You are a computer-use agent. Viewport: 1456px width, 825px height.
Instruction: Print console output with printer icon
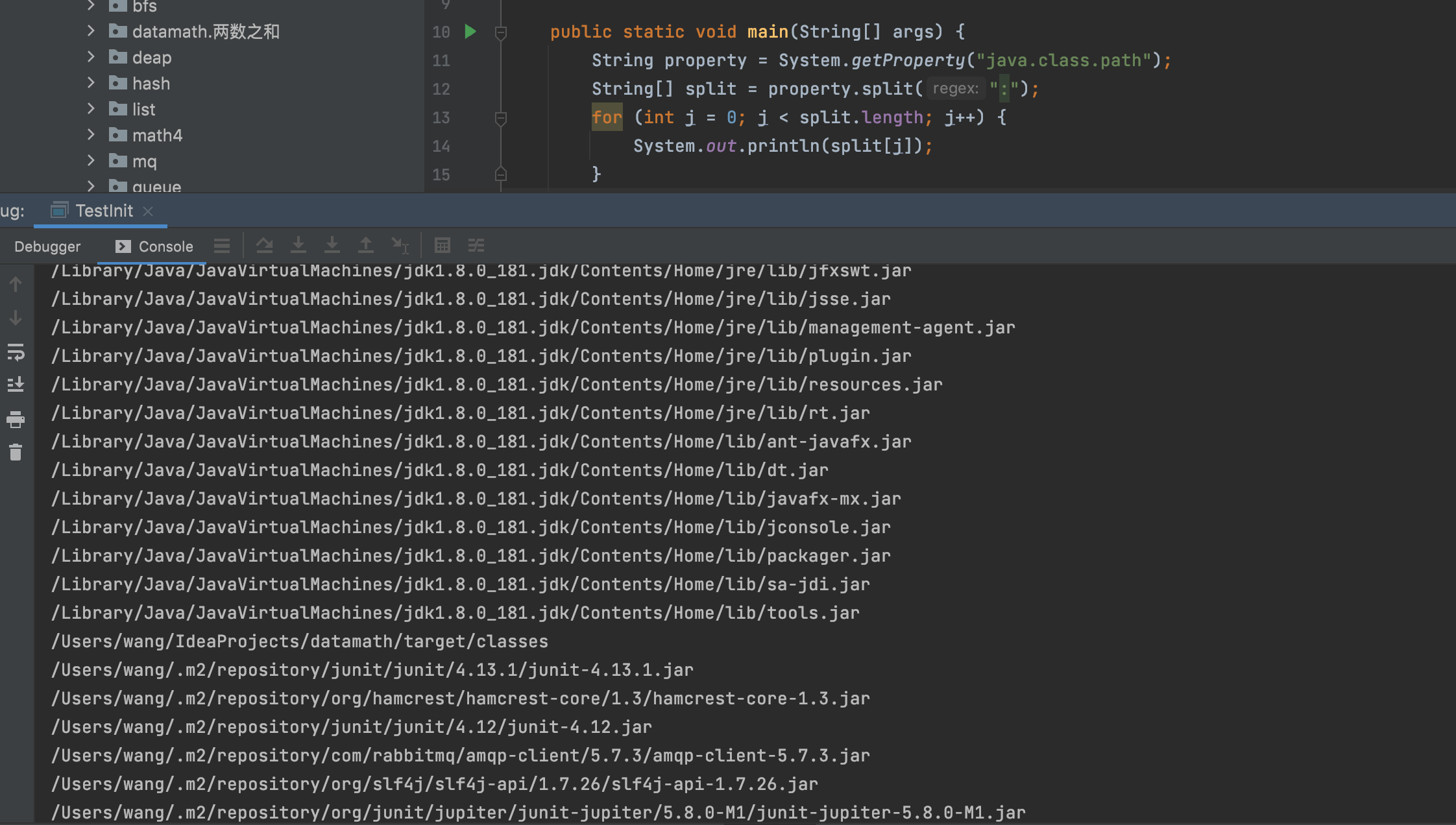click(16, 420)
